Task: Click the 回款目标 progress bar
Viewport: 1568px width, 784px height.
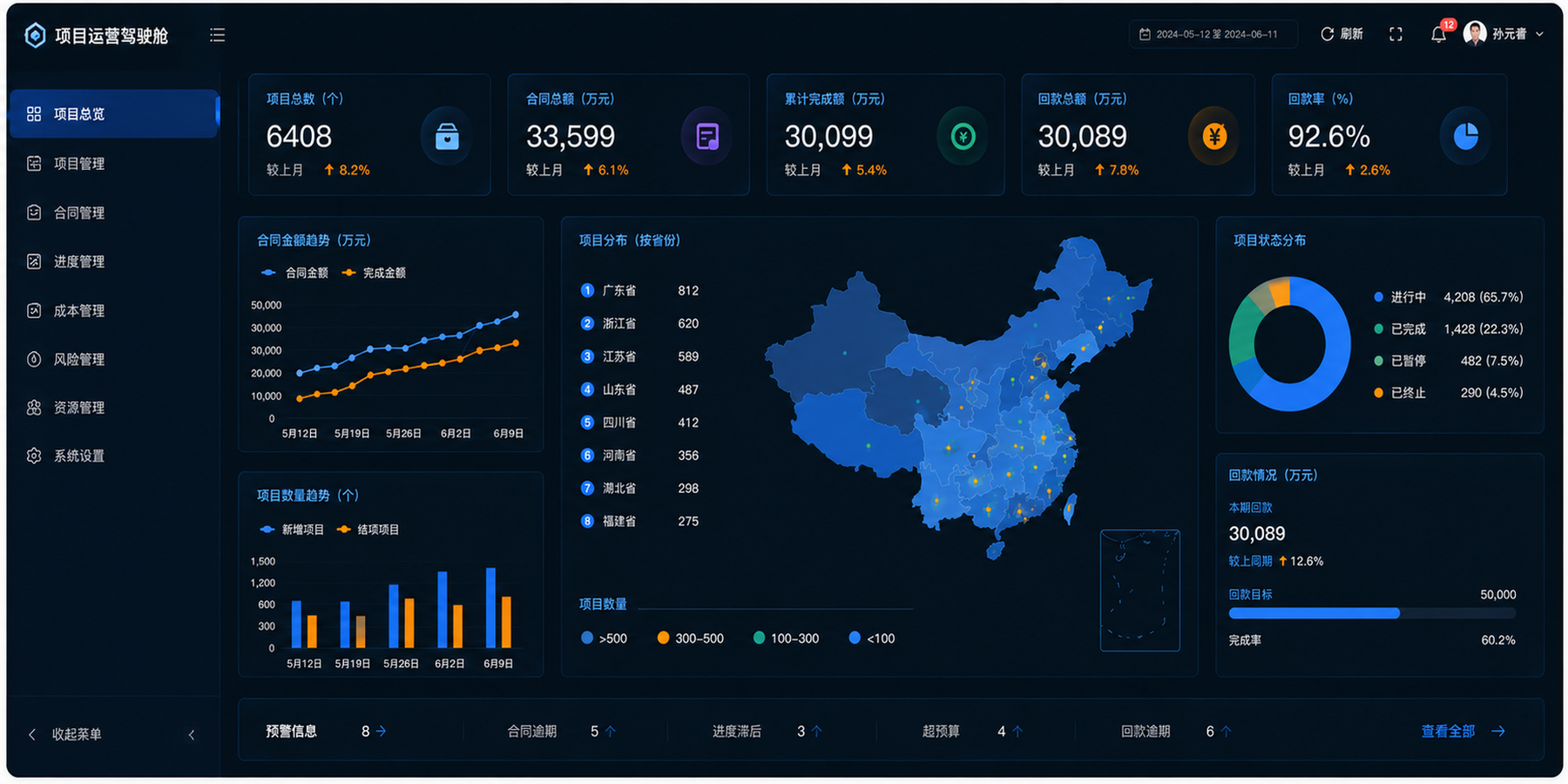Action: coord(1372,613)
